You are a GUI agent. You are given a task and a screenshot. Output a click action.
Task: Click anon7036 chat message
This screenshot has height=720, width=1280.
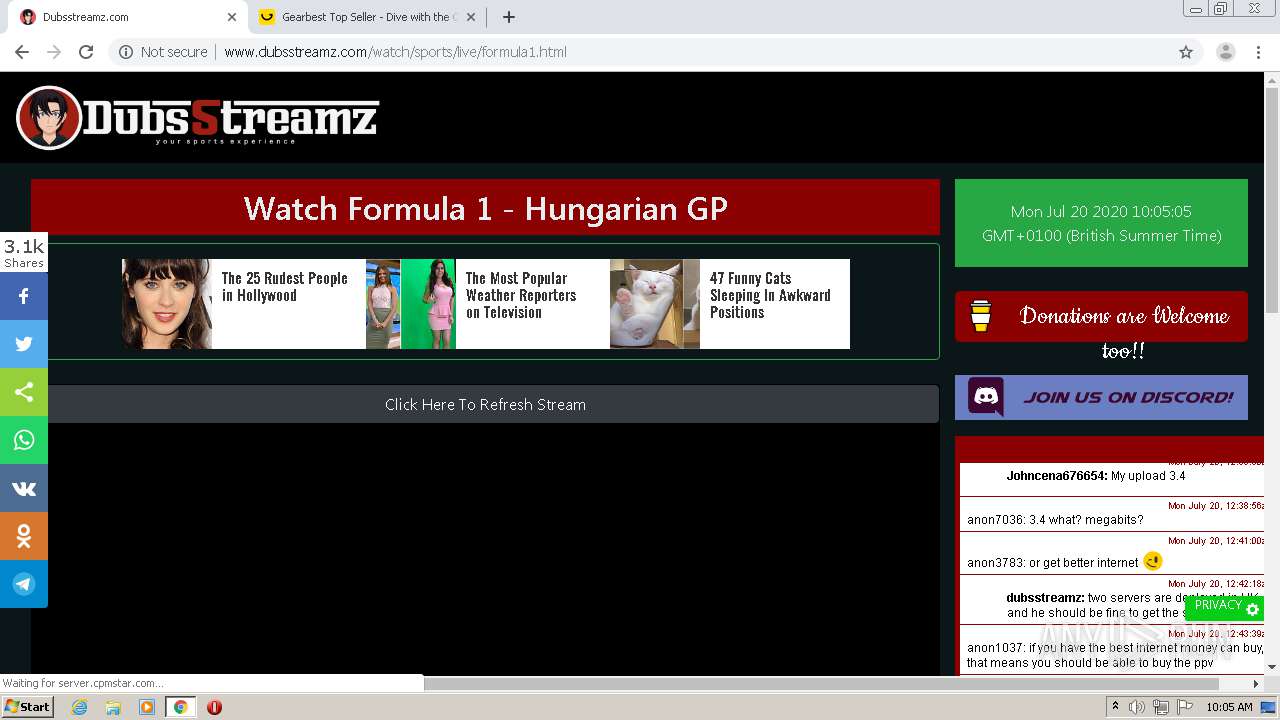pos(1055,520)
